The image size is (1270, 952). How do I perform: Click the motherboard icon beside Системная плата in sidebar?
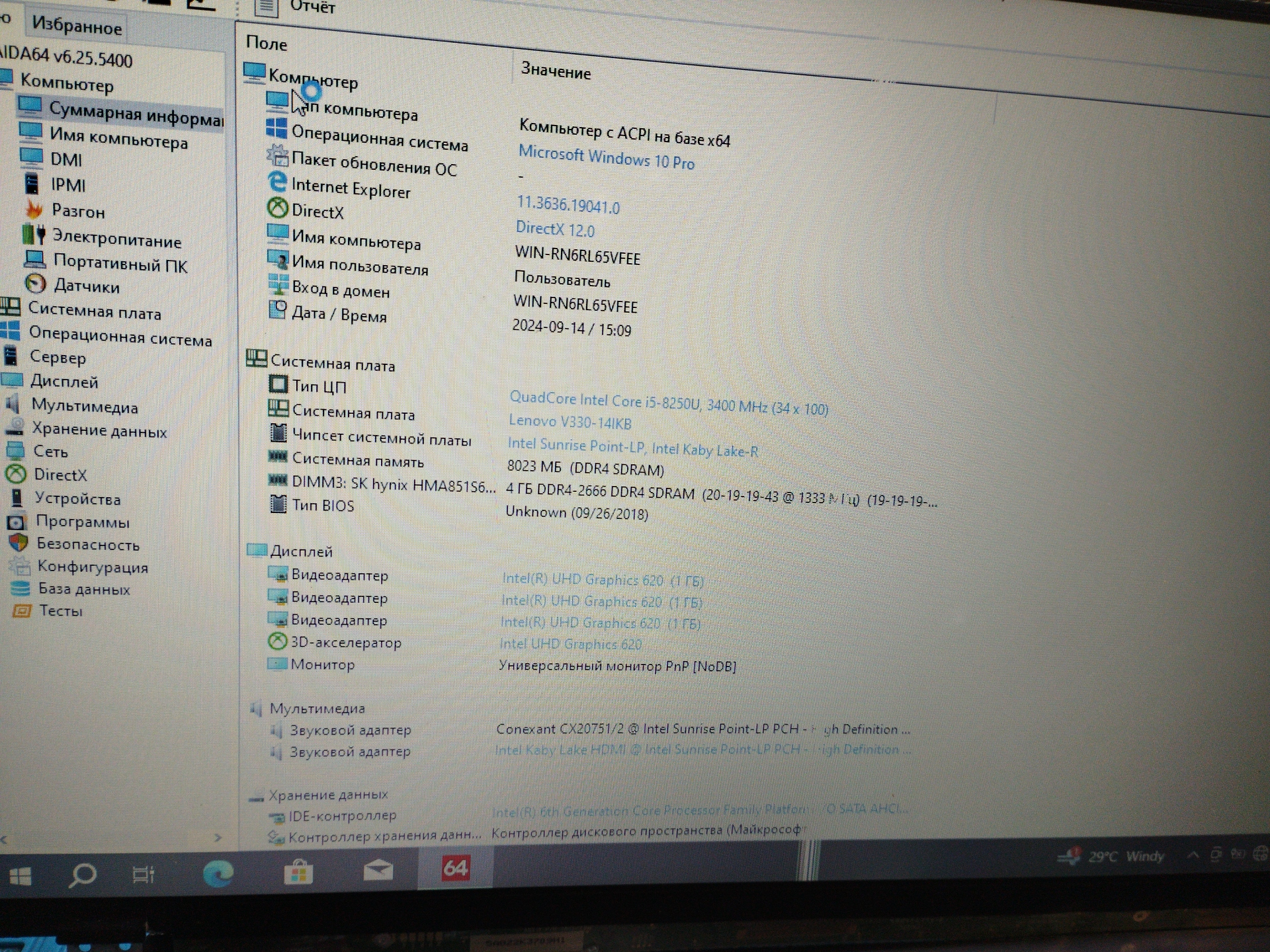coord(10,306)
